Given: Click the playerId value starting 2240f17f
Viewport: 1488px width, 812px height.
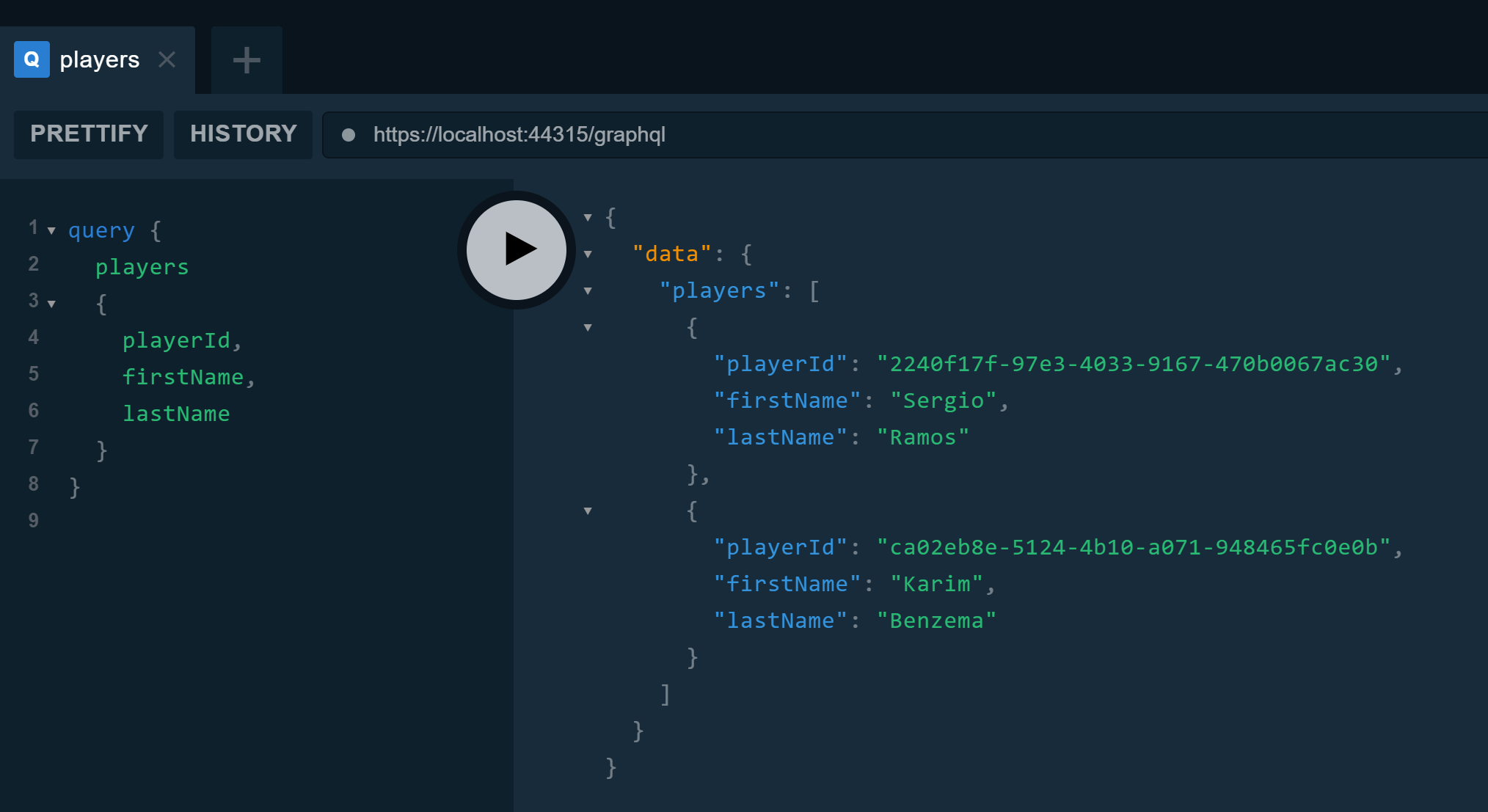Looking at the screenshot, I should 1134,364.
